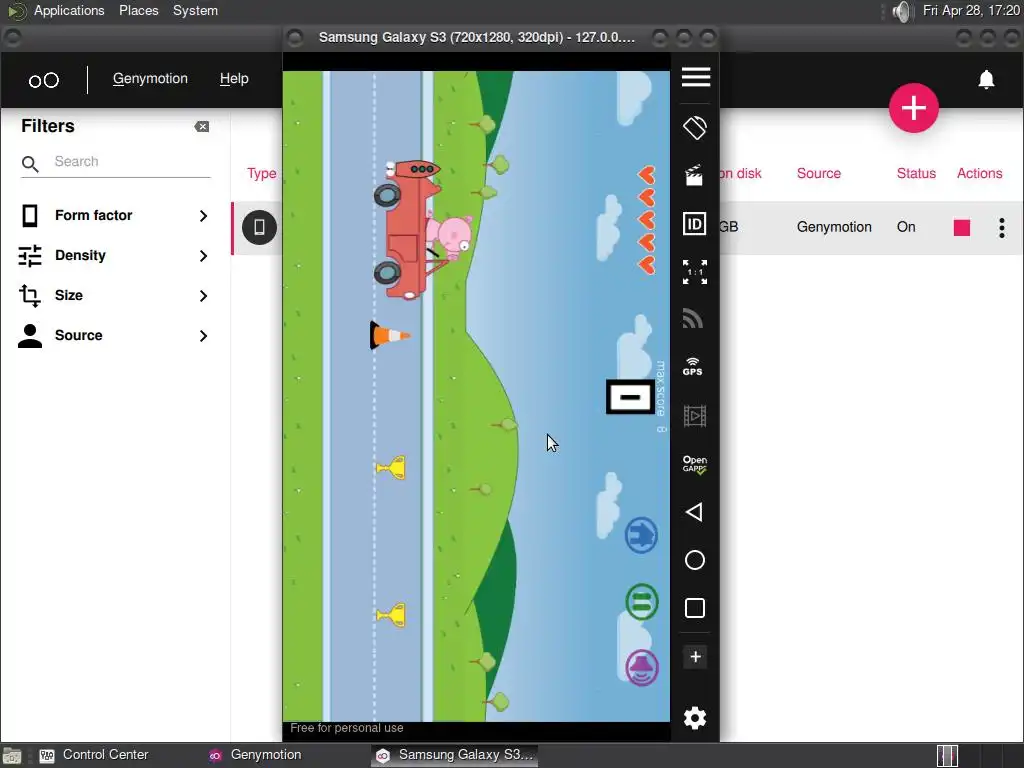Open the clock showing Fri Apr 28
Image resolution: width=1024 pixels, height=768 pixels.
point(970,10)
